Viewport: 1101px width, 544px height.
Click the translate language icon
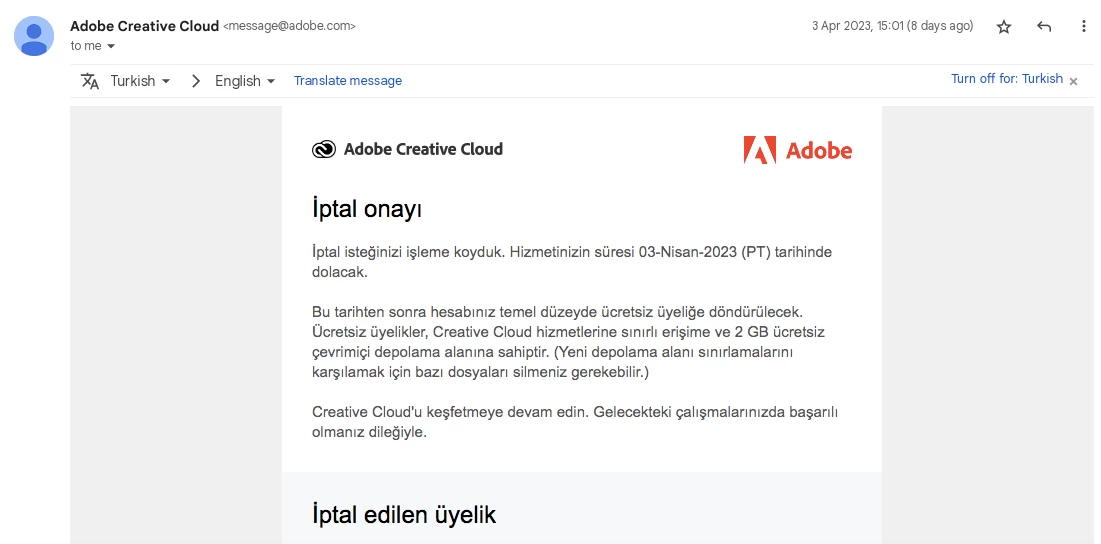point(90,81)
